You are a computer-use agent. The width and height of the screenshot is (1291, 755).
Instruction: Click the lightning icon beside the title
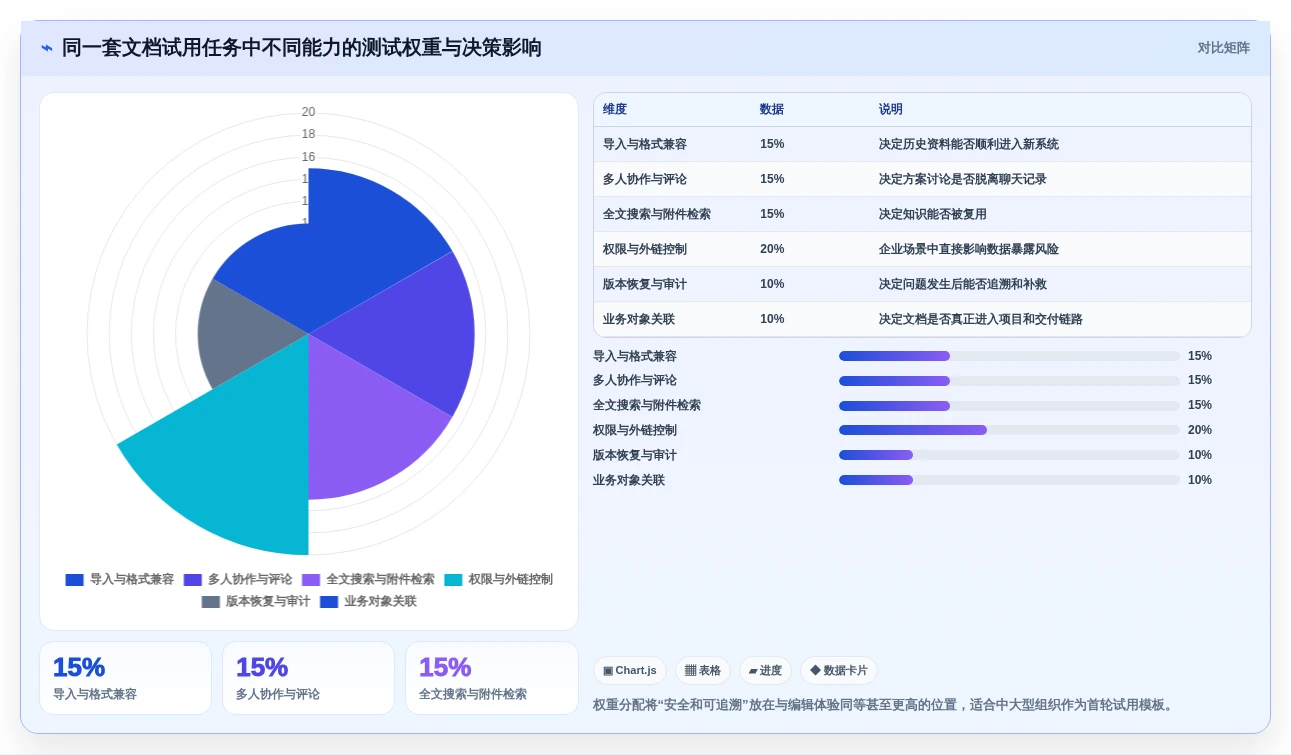(47, 48)
